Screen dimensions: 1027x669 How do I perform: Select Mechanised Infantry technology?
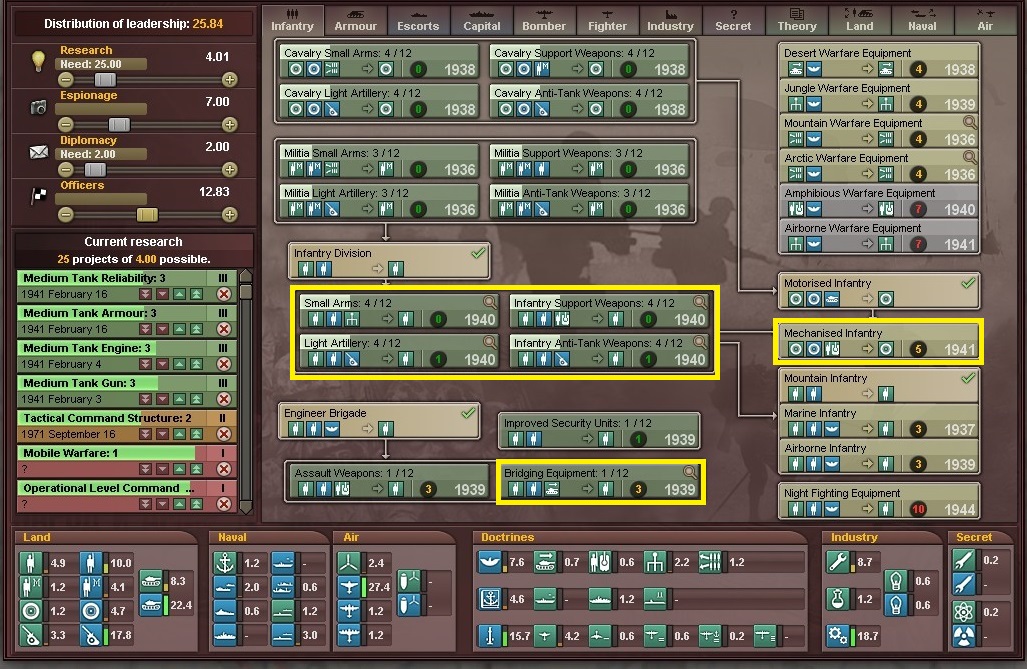[x=878, y=341]
